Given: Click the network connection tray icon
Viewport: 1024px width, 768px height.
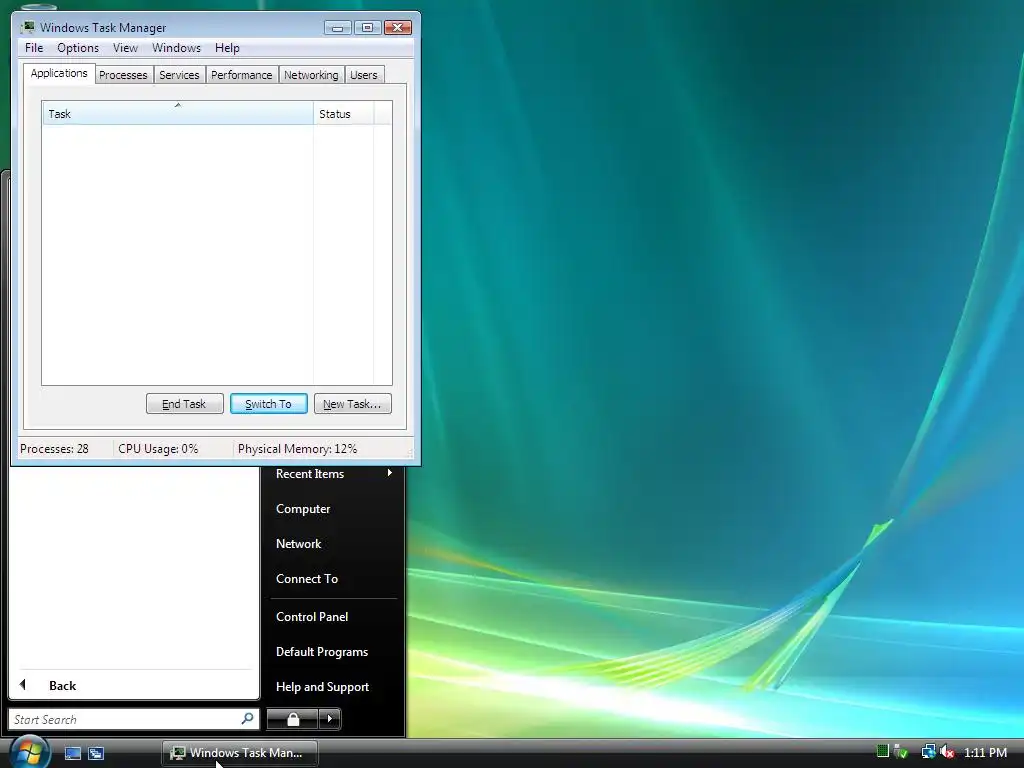Looking at the screenshot, I should click(x=928, y=752).
